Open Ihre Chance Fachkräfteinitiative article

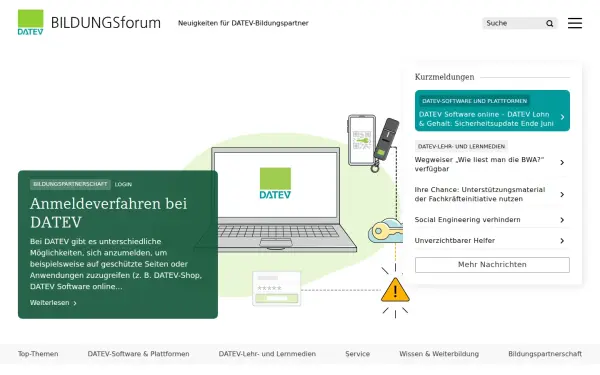pyautogui.click(x=480, y=194)
